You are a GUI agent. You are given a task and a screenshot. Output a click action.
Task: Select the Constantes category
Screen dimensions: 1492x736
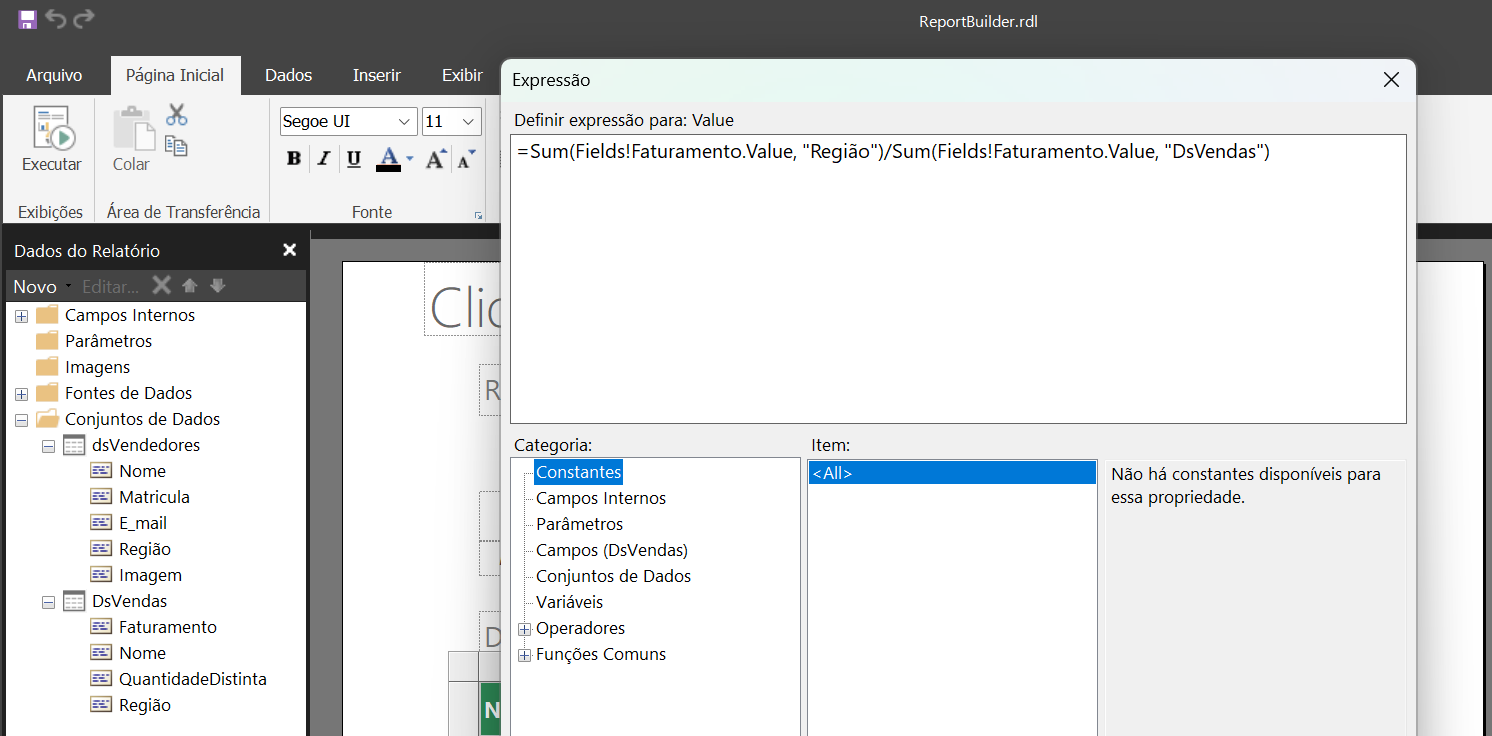click(x=578, y=472)
